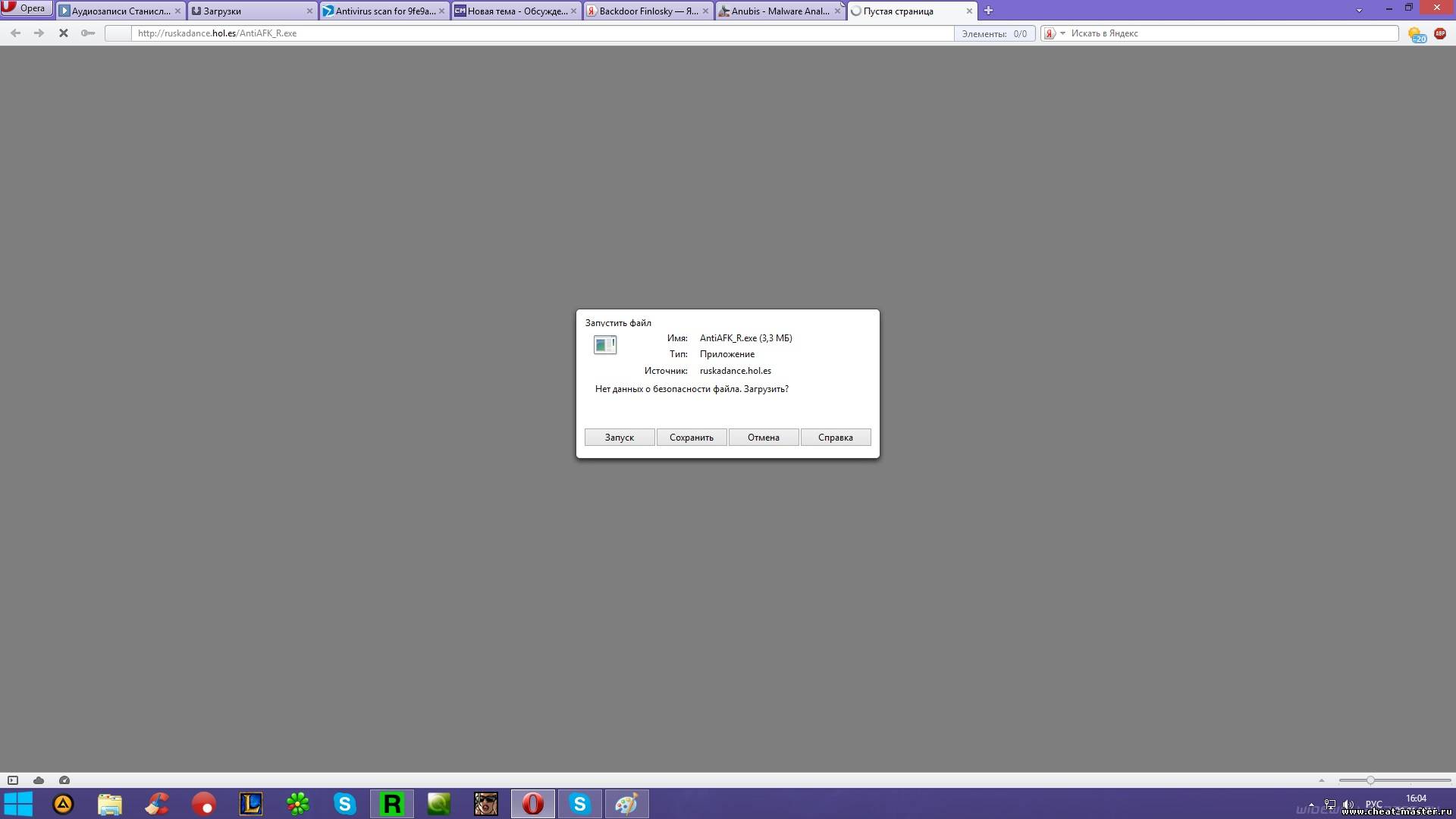This screenshot has height=819, width=1456.
Task: Click the Opera Link cloud icon
Action: 39,780
